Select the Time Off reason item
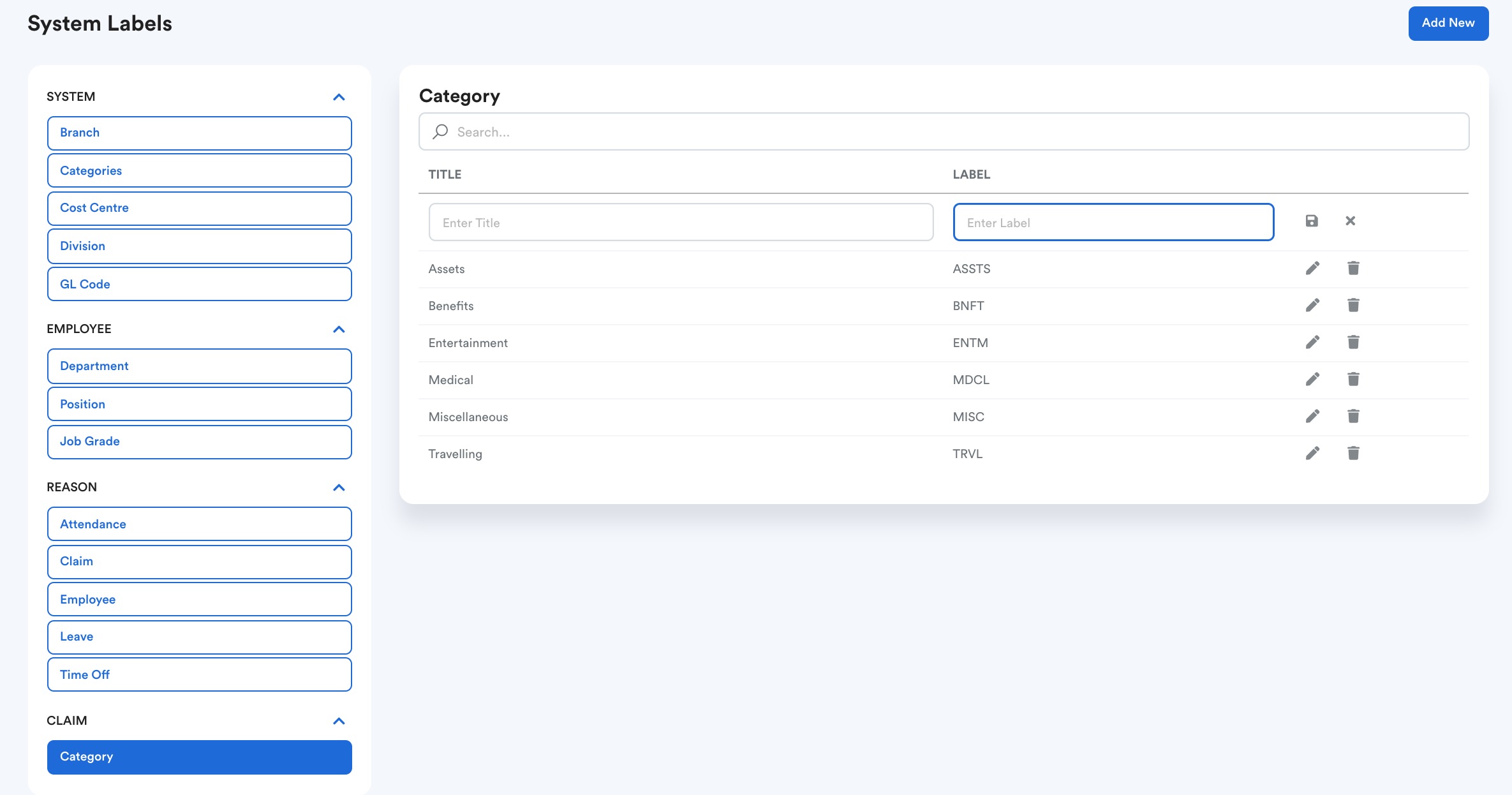The image size is (1512, 795). [x=199, y=674]
